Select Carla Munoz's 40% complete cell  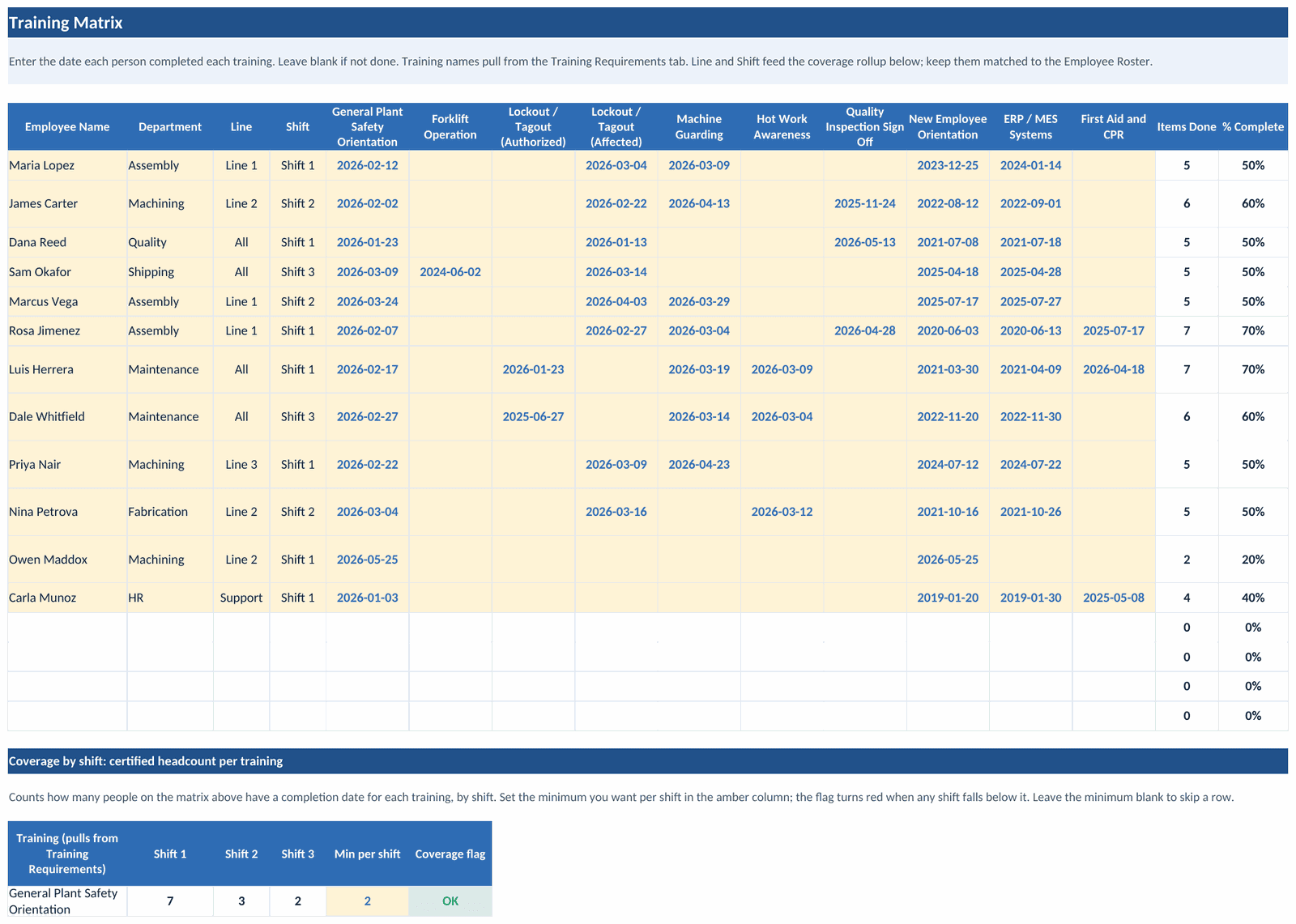[1253, 598]
